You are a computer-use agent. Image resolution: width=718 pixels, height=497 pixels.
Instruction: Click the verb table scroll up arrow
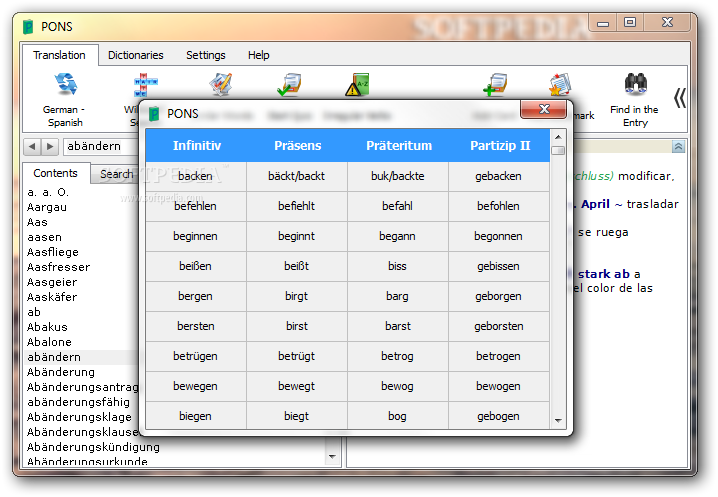click(x=558, y=137)
